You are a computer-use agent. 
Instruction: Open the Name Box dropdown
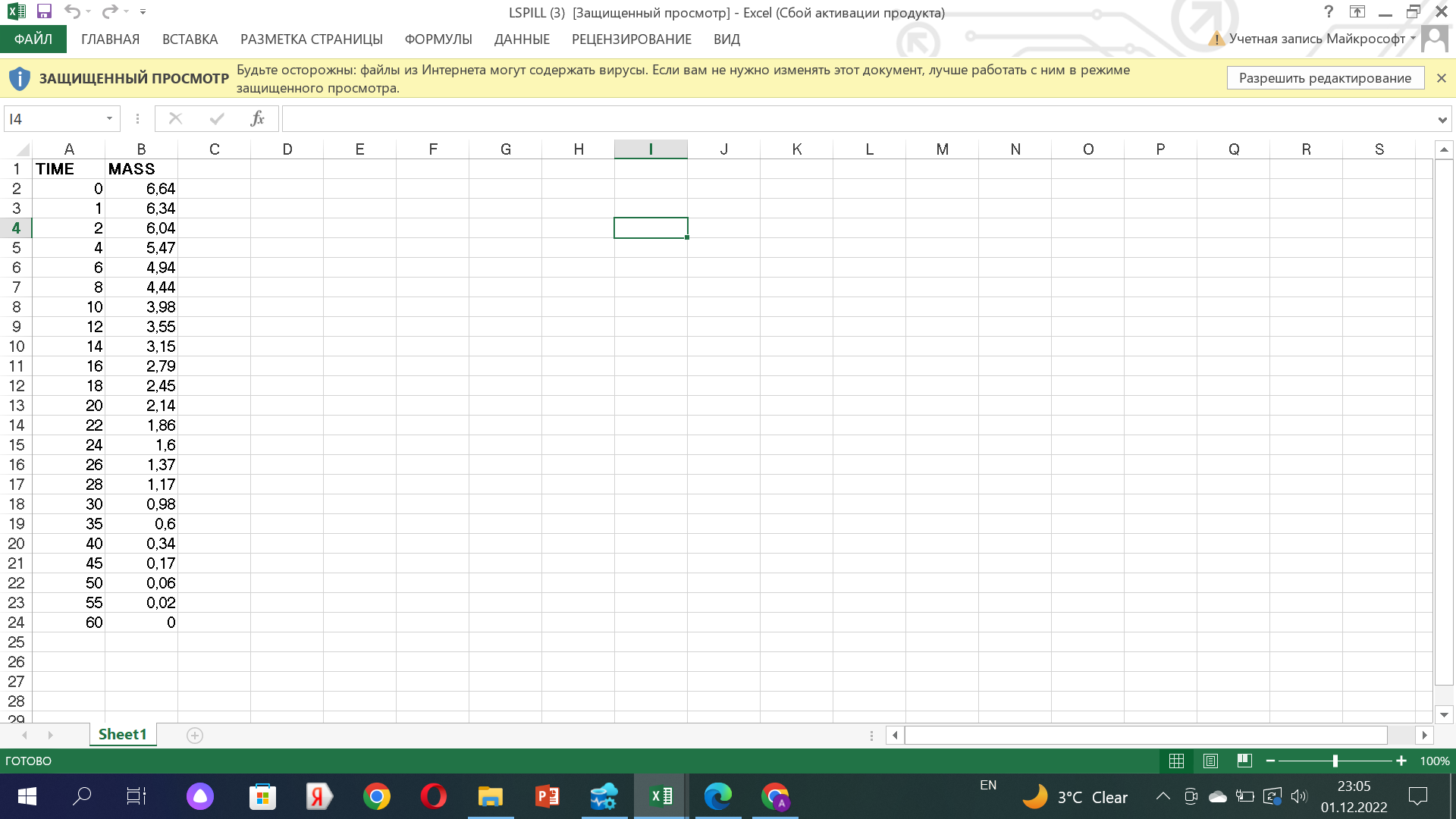click(108, 118)
